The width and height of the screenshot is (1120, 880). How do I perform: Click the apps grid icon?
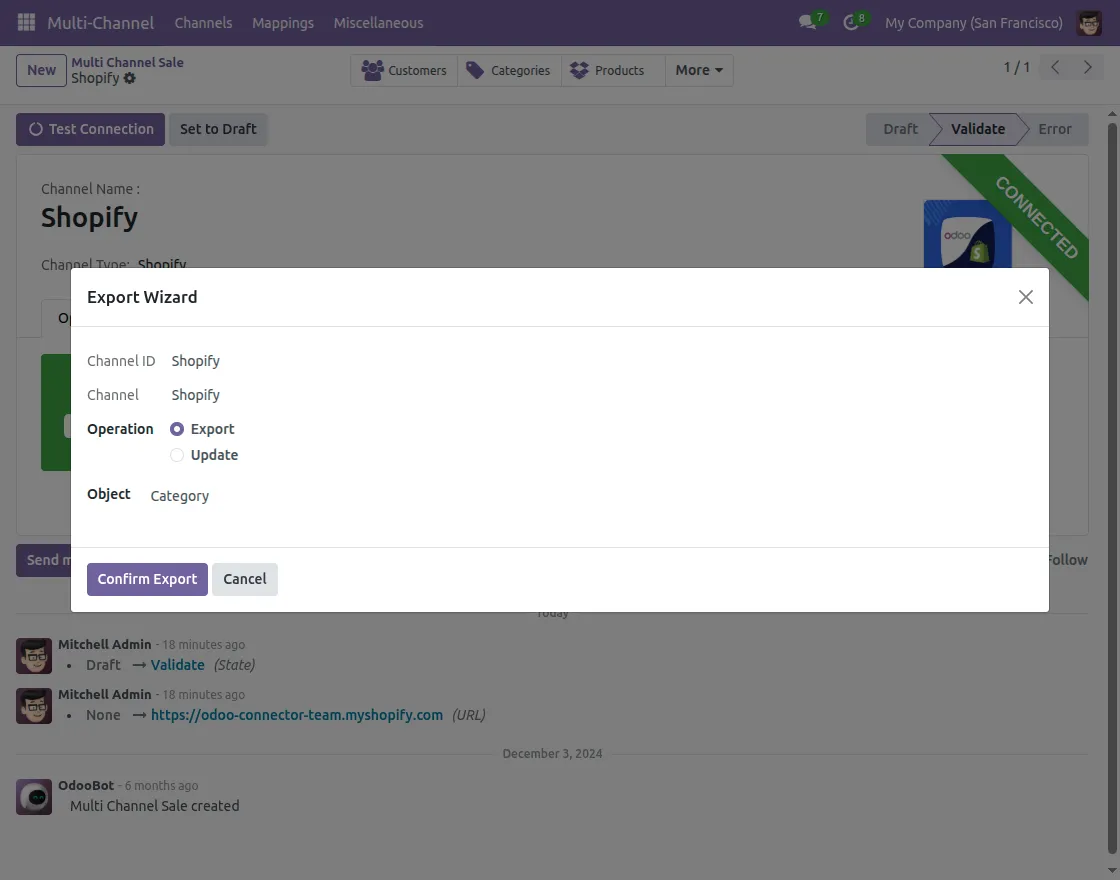(25, 22)
